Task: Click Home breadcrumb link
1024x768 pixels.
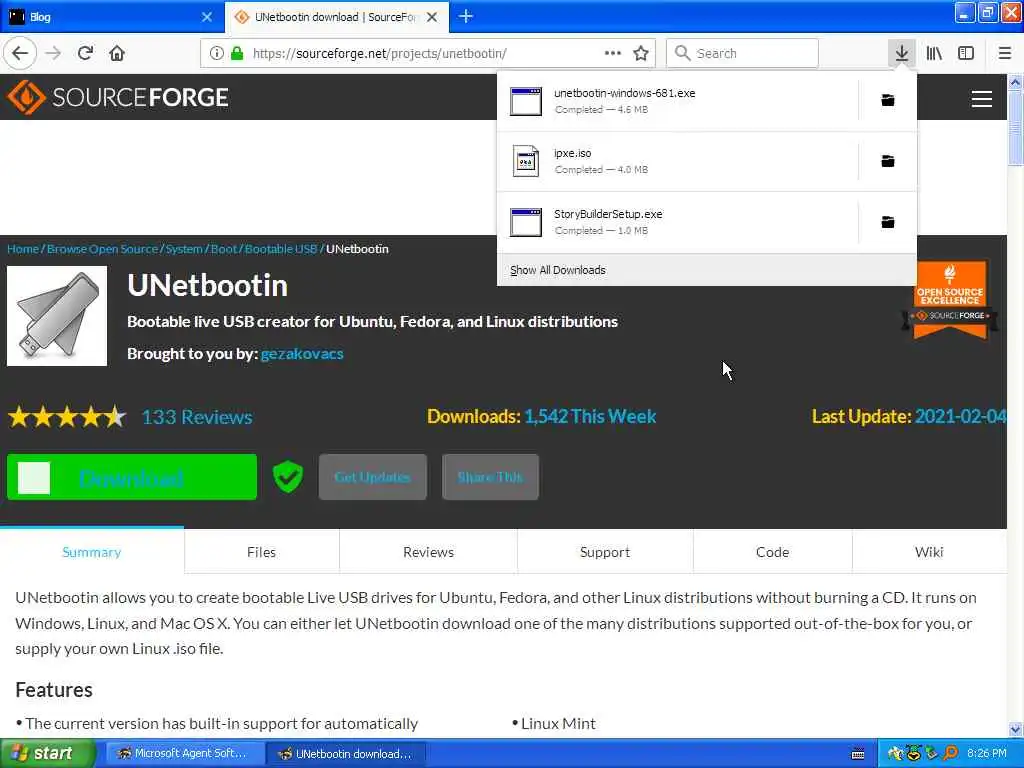Action: tap(23, 249)
